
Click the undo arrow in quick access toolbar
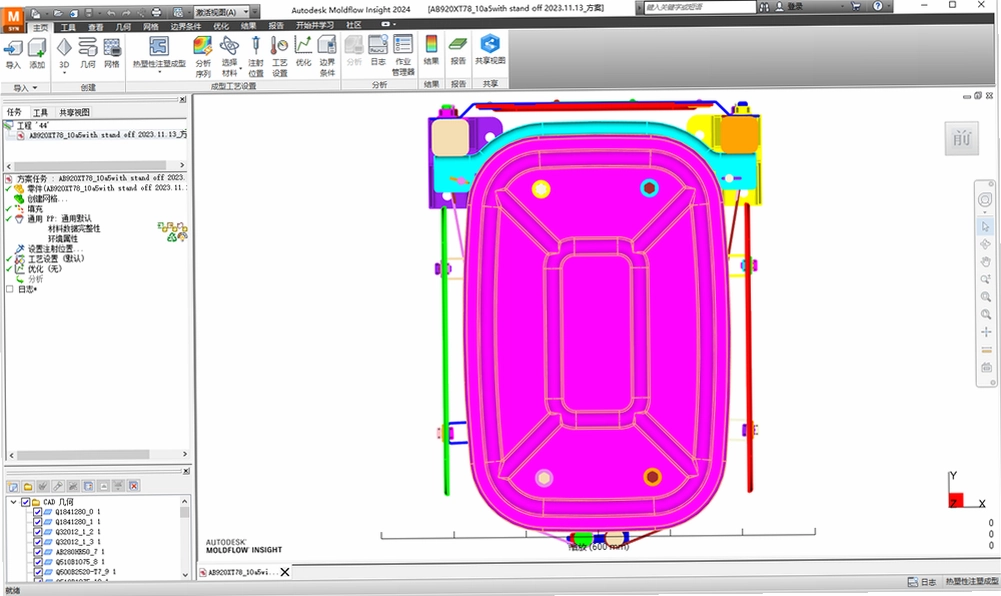[x=110, y=12]
